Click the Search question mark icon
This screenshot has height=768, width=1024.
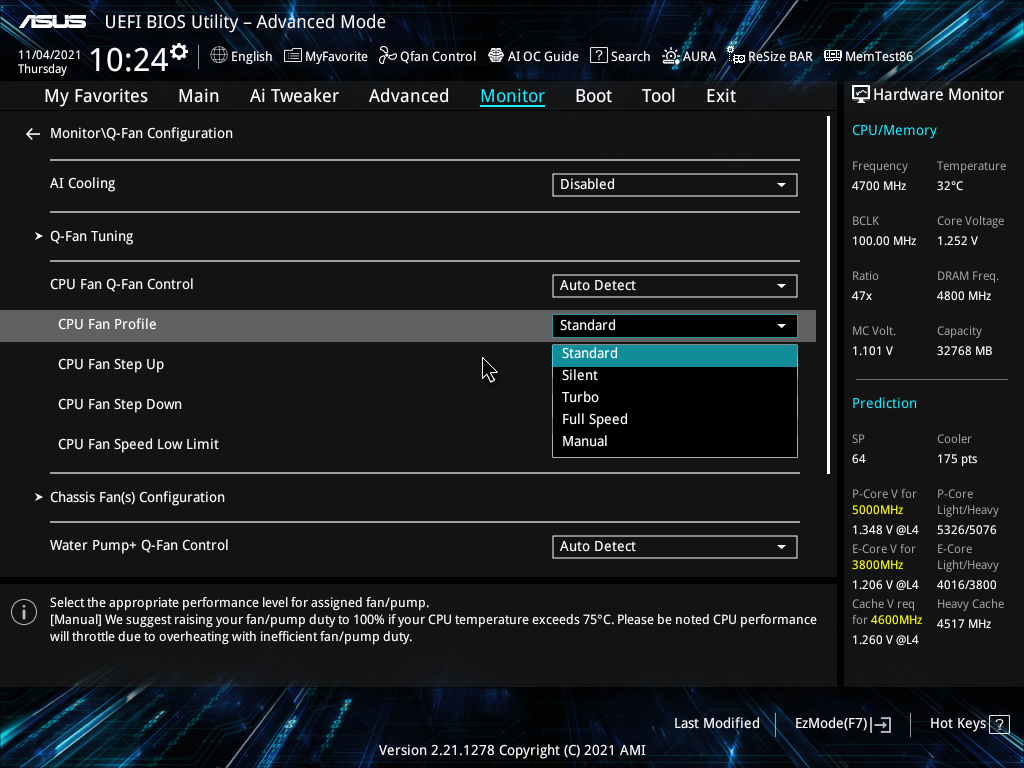click(598, 56)
